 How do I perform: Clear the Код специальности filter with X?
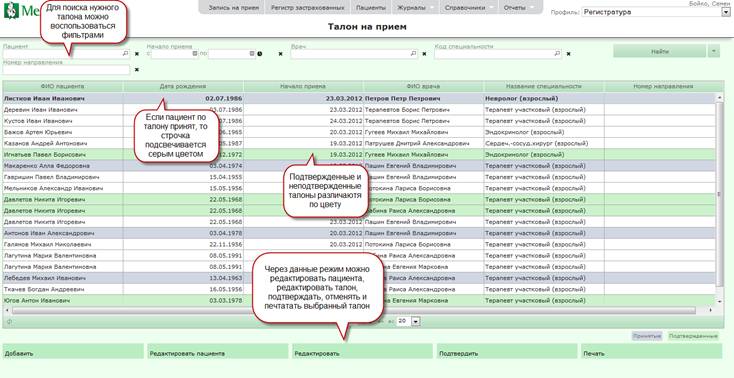coord(568,54)
